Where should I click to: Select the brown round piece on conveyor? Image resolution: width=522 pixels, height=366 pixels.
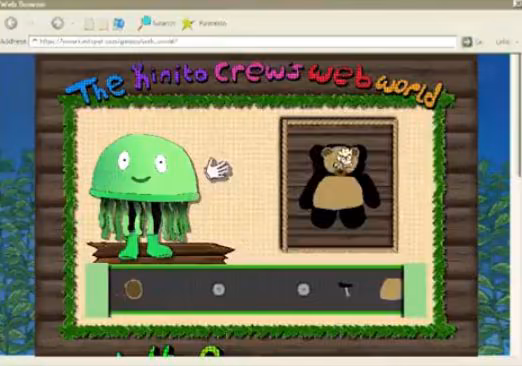click(134, 289)
